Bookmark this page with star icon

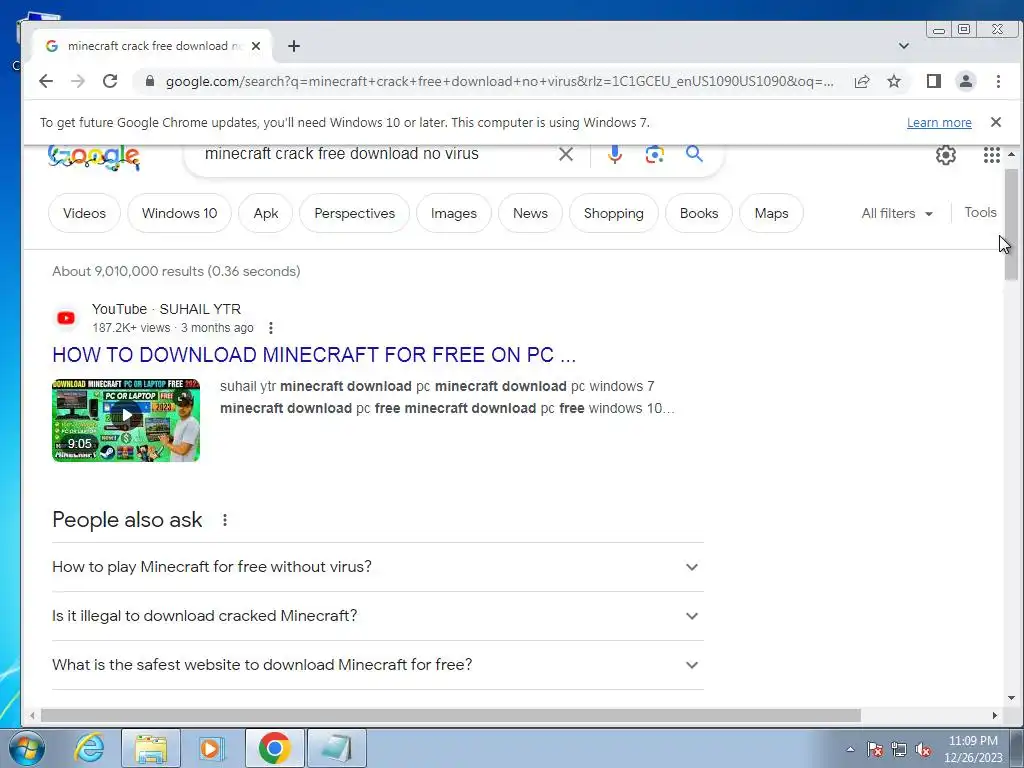tap(894, 81)
